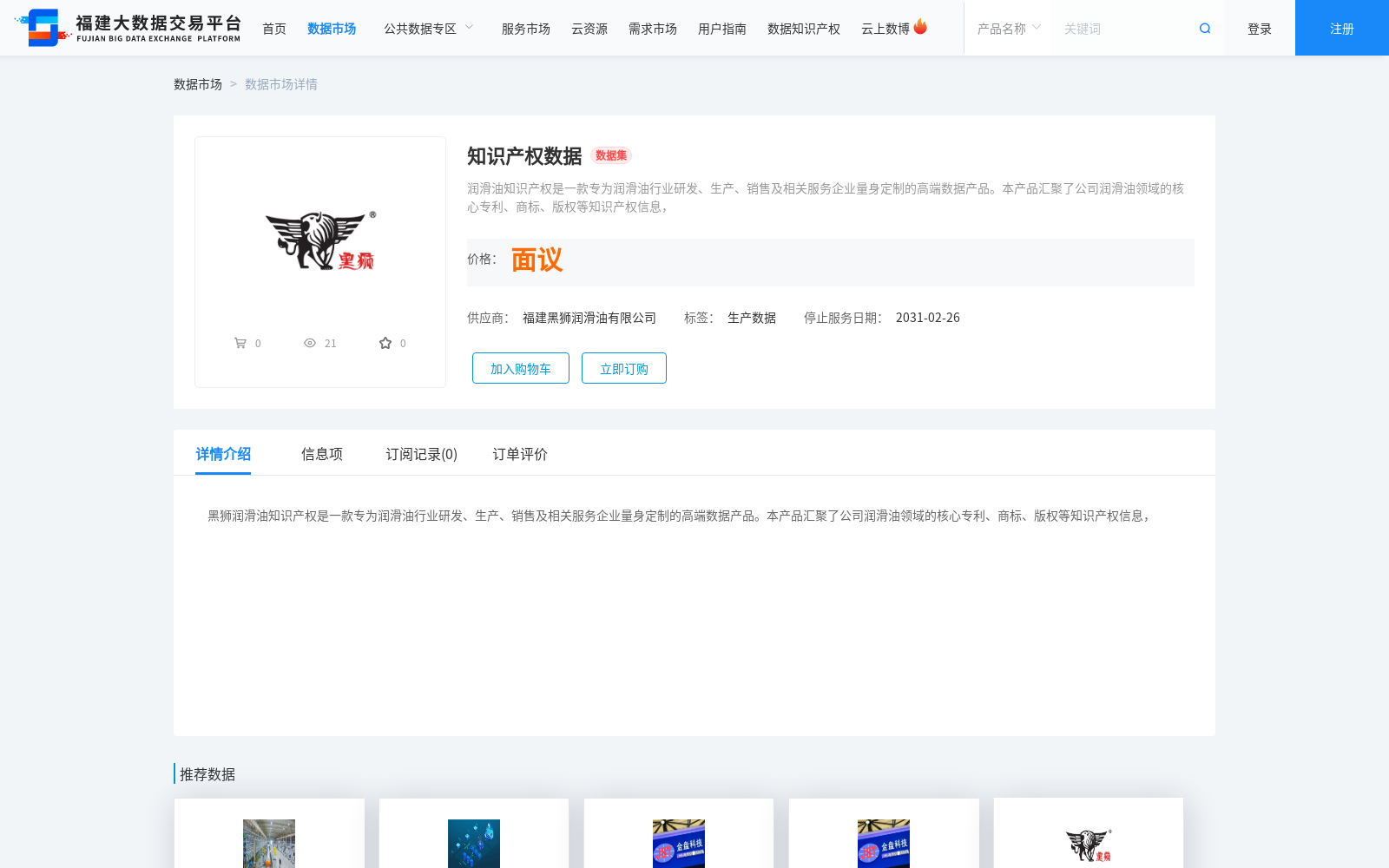The height and width of the screenshot is (868, 1389).
Task: Click the product title 知识产权数据
Action: pyautogui.click(x=524, y=156)
